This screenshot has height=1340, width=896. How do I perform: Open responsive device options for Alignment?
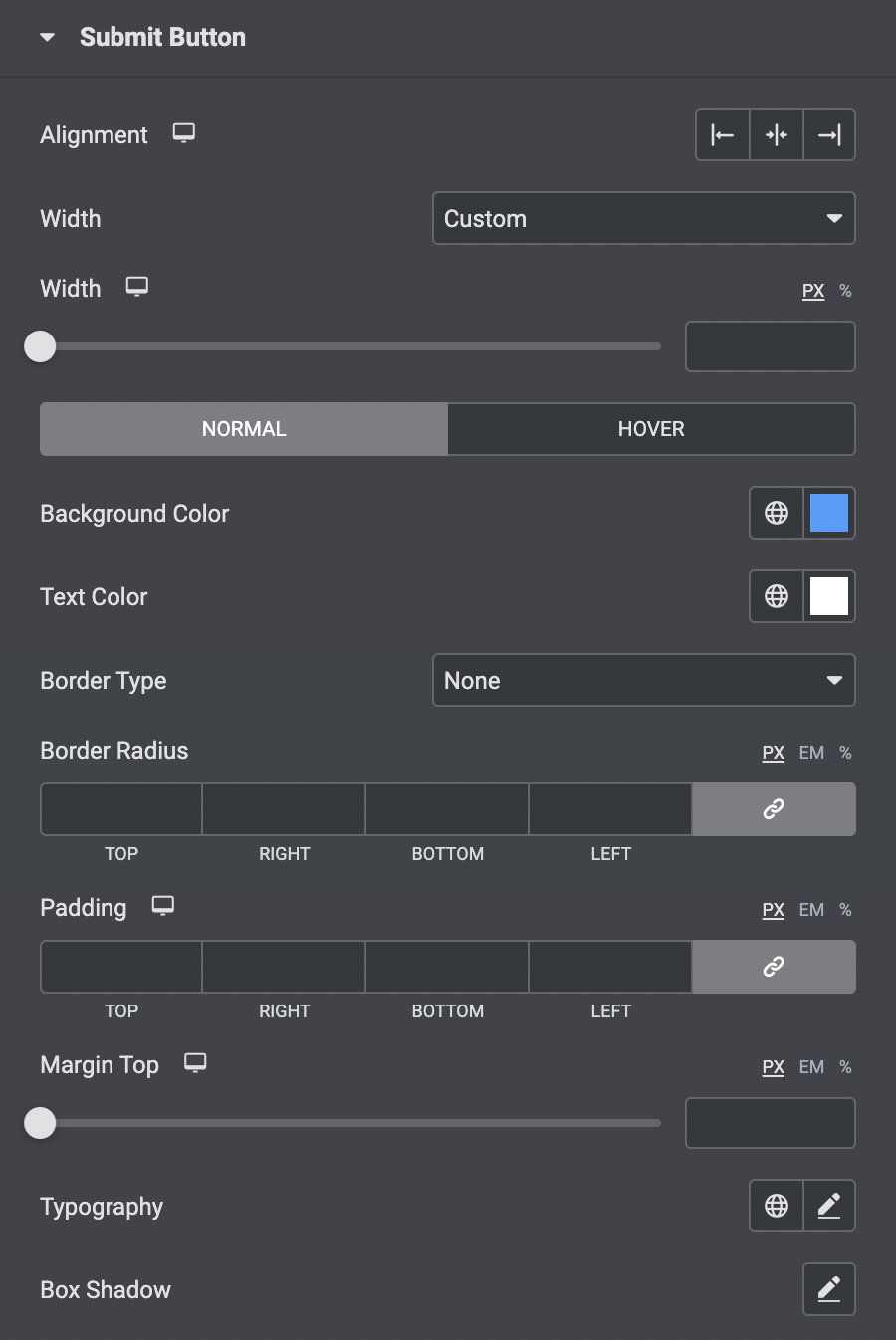click(x=184, y=132)
